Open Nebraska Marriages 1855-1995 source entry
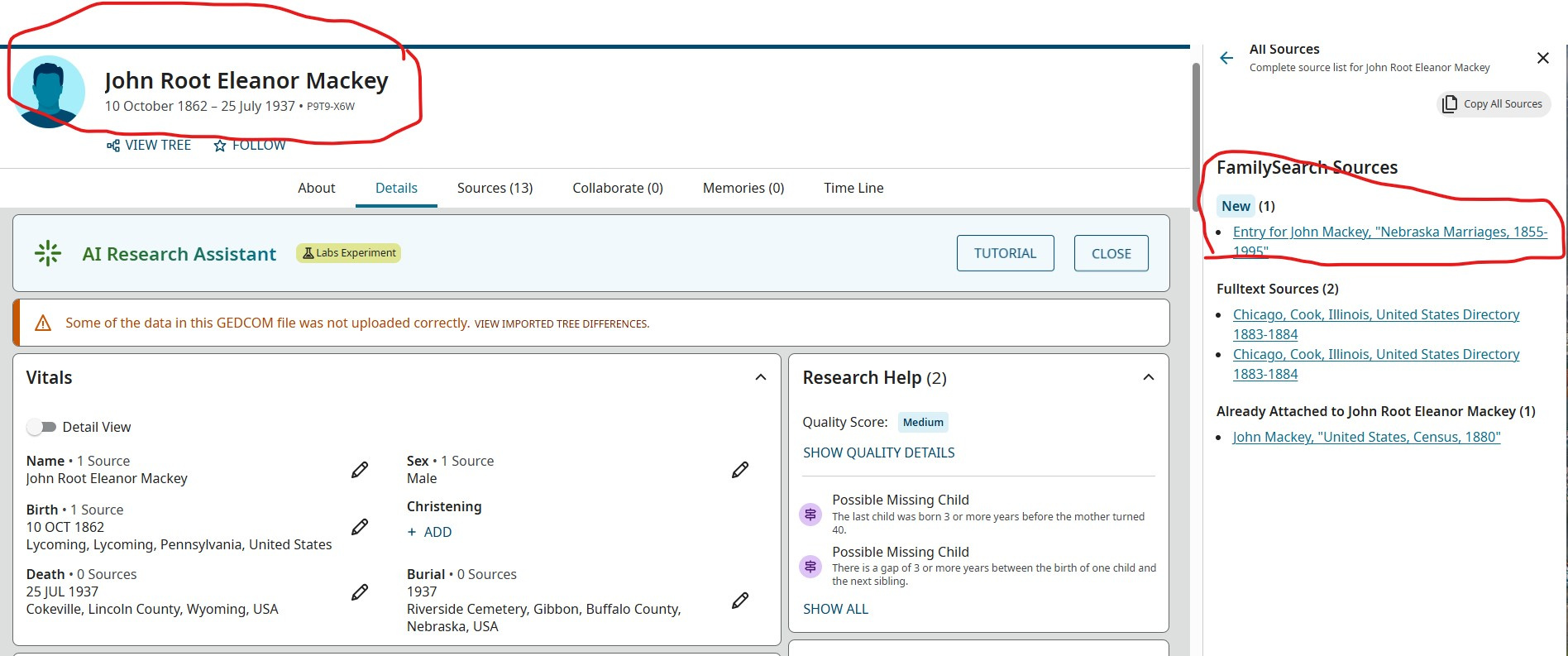This screenshot has height=656, width=1568. pyautogui.click(x=1389, y=242)
